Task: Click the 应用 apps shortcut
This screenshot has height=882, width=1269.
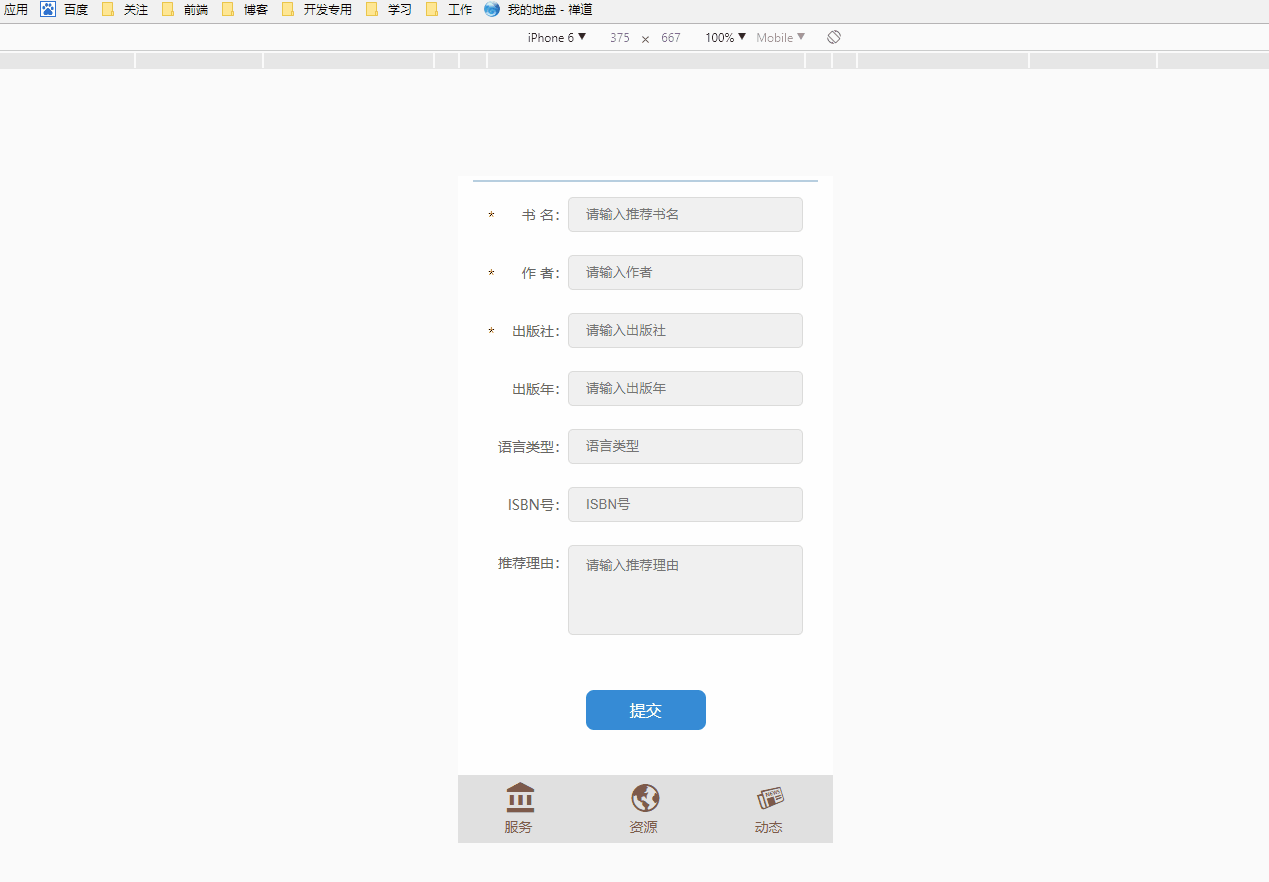Action: 16,9
